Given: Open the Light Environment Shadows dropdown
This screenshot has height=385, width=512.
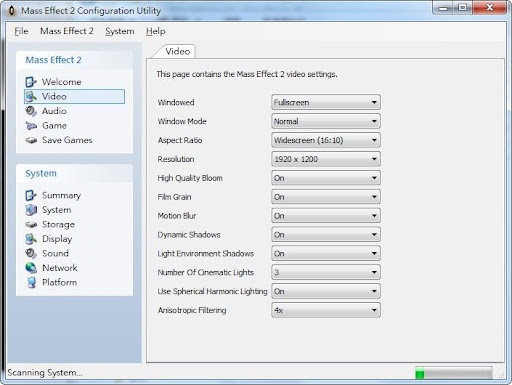Looking at the screenshot, I should pyautogui.click(x=326, y=253).
